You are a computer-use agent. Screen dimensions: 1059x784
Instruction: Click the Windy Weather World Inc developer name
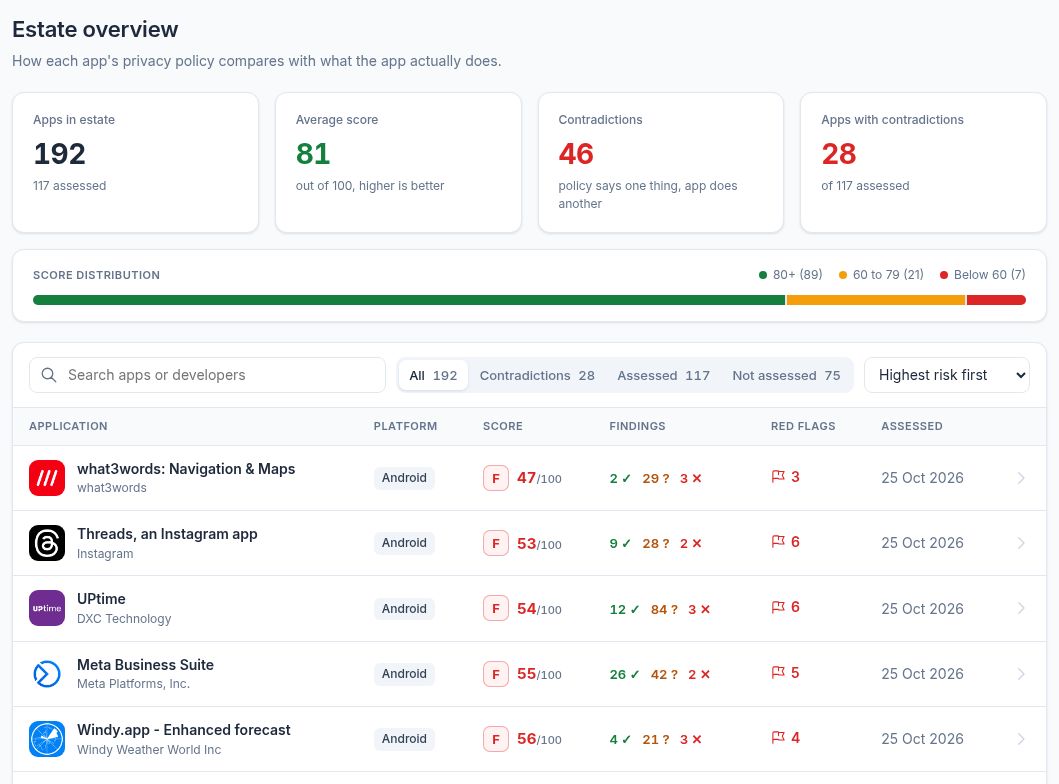pos(149,750)
